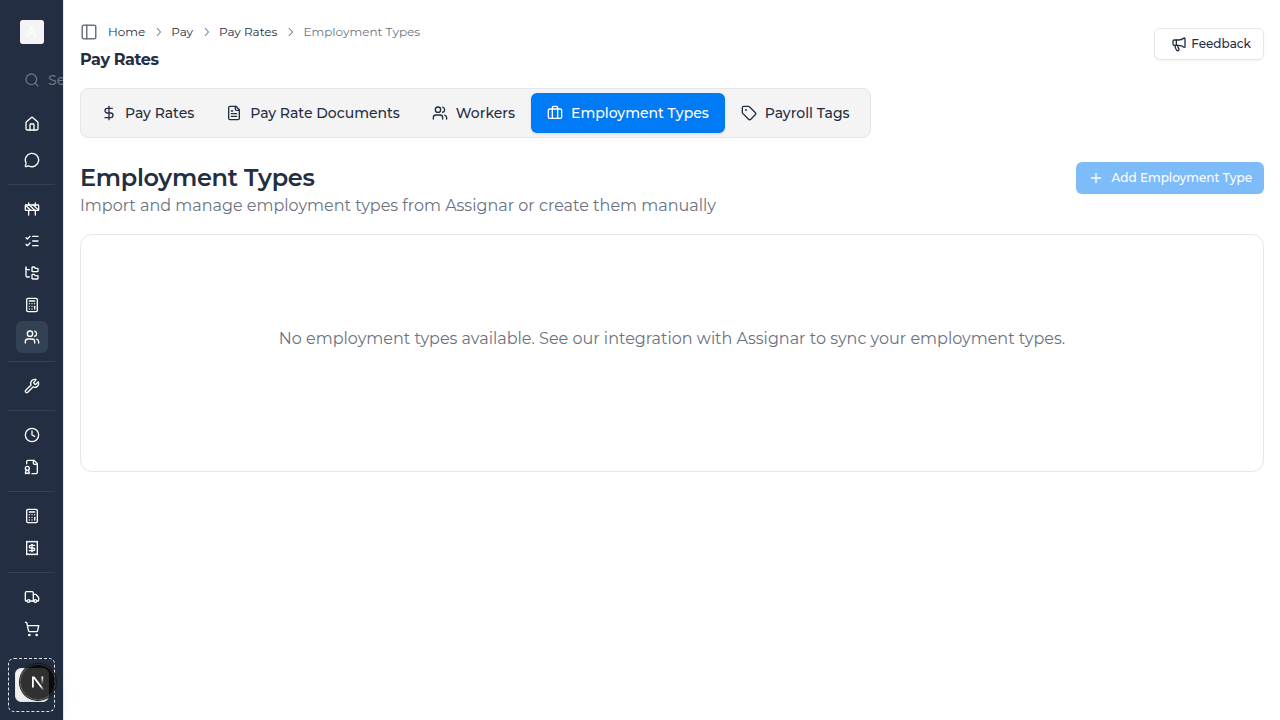The height and width of the screenshot is (720, 1280).
Task: Select the wrench tools icon
Action: click(x=31, y=386)
